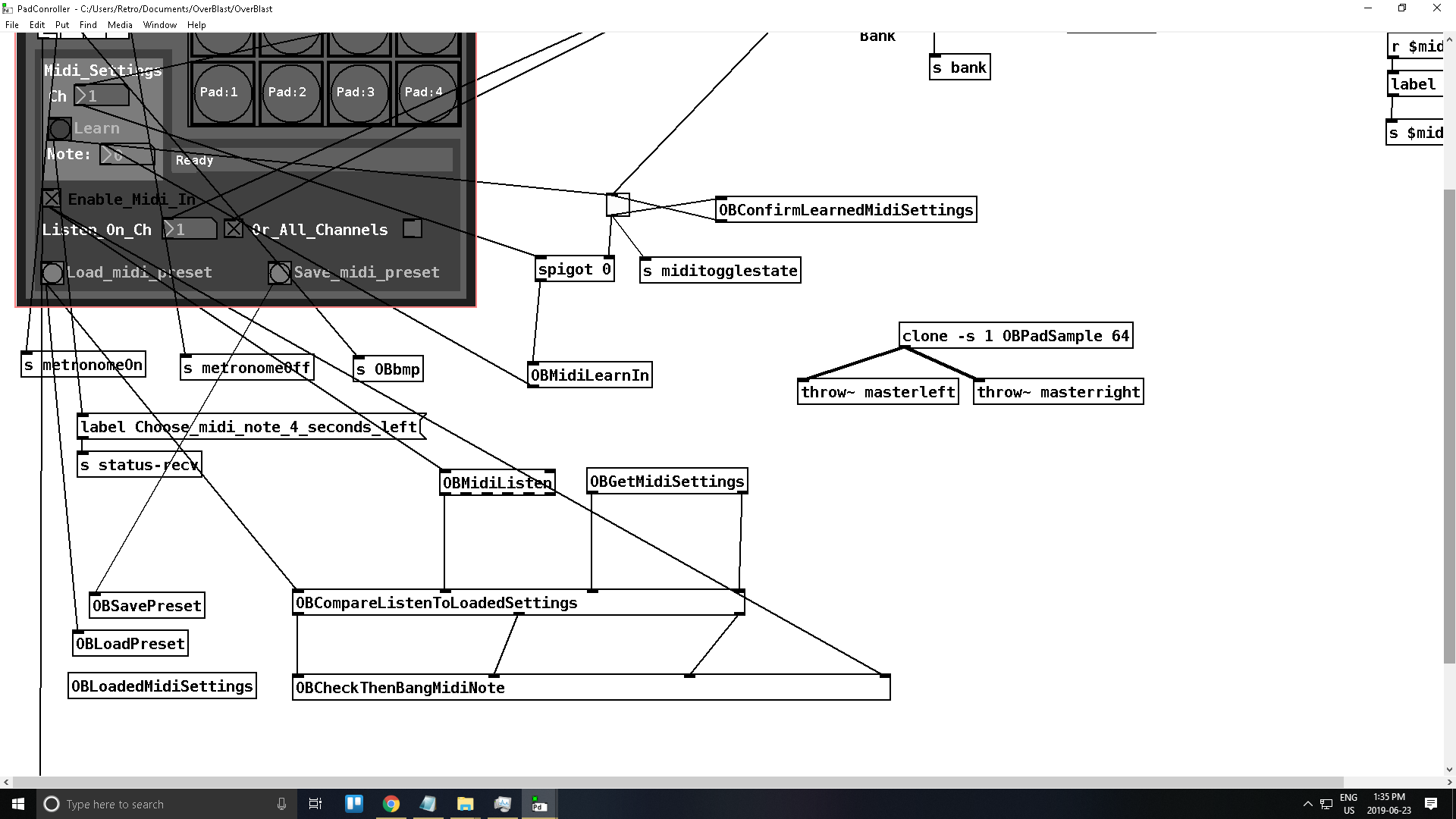Select the OBMidiLearnIn object
Image resolution: width=1456 pixels, height=819 pixels.
pos(590,375)
